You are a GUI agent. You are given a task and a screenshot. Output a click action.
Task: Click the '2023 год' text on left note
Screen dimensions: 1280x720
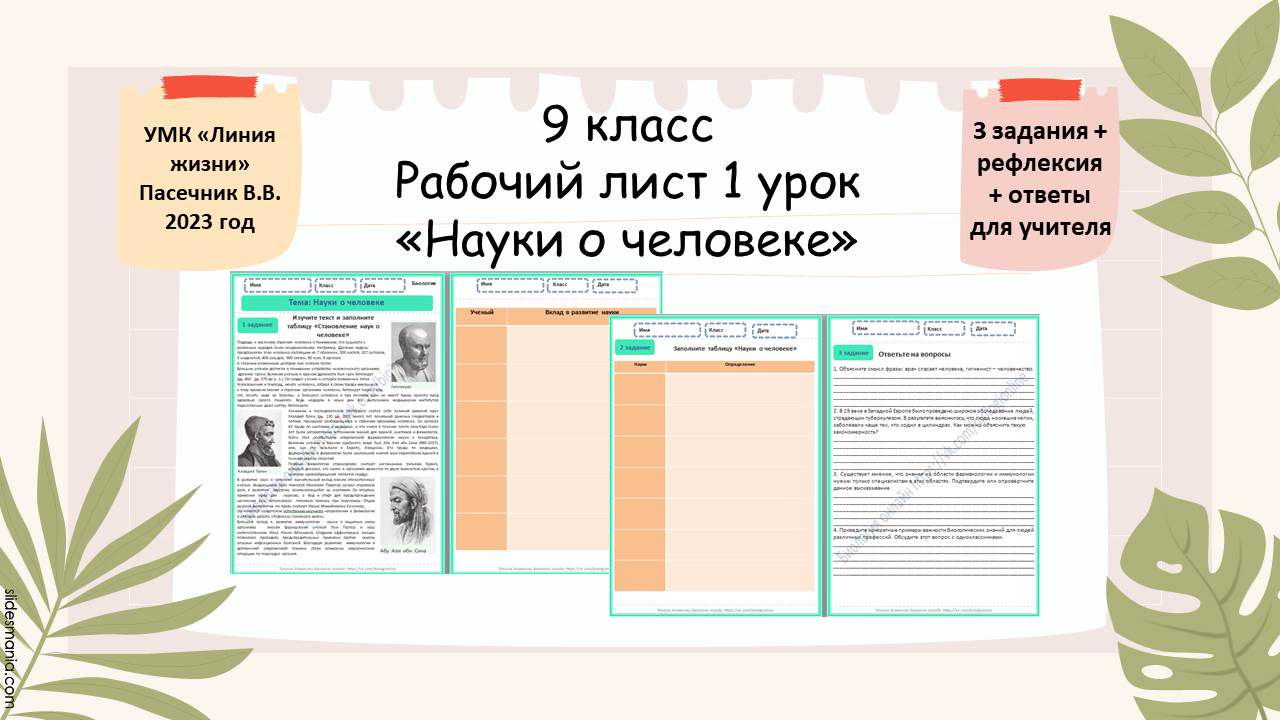point(210,220)
